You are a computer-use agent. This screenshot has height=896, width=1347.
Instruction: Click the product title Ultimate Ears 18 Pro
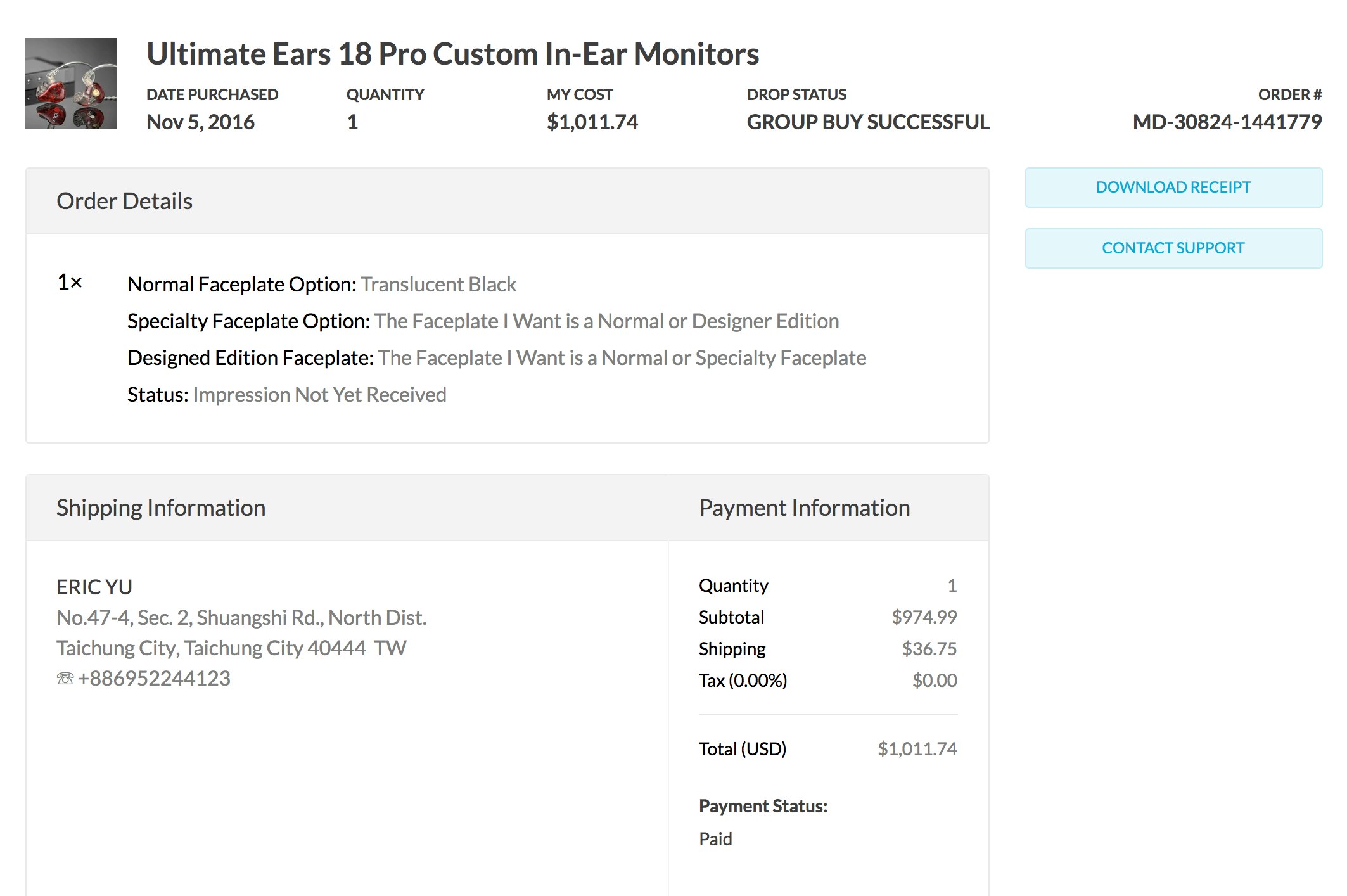(452, 54)
